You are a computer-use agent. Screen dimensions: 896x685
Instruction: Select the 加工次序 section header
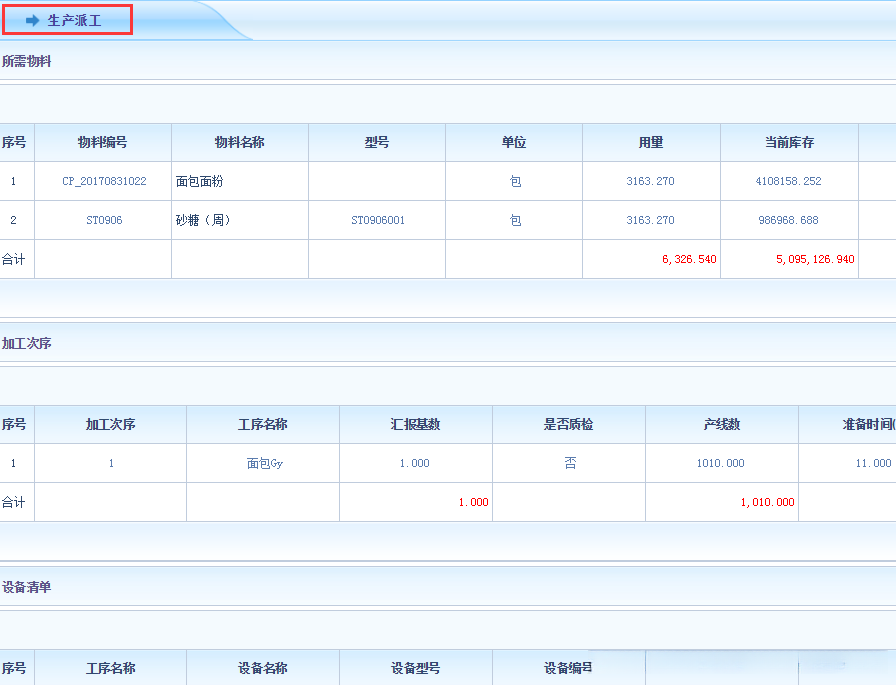coord(26,343)
